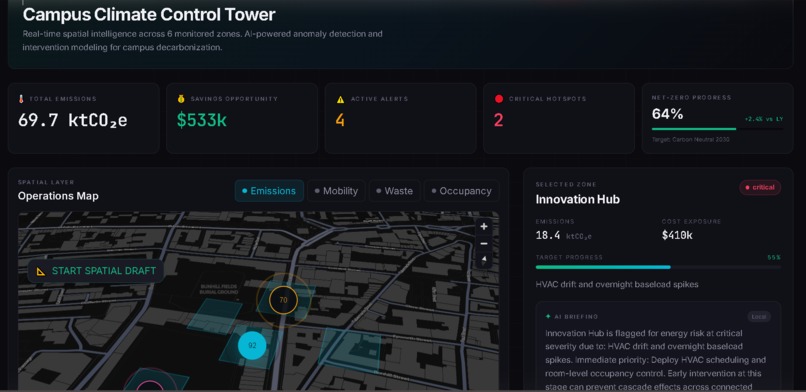
Task: Select the orange zone marker labeled 70
Action: 283,300
